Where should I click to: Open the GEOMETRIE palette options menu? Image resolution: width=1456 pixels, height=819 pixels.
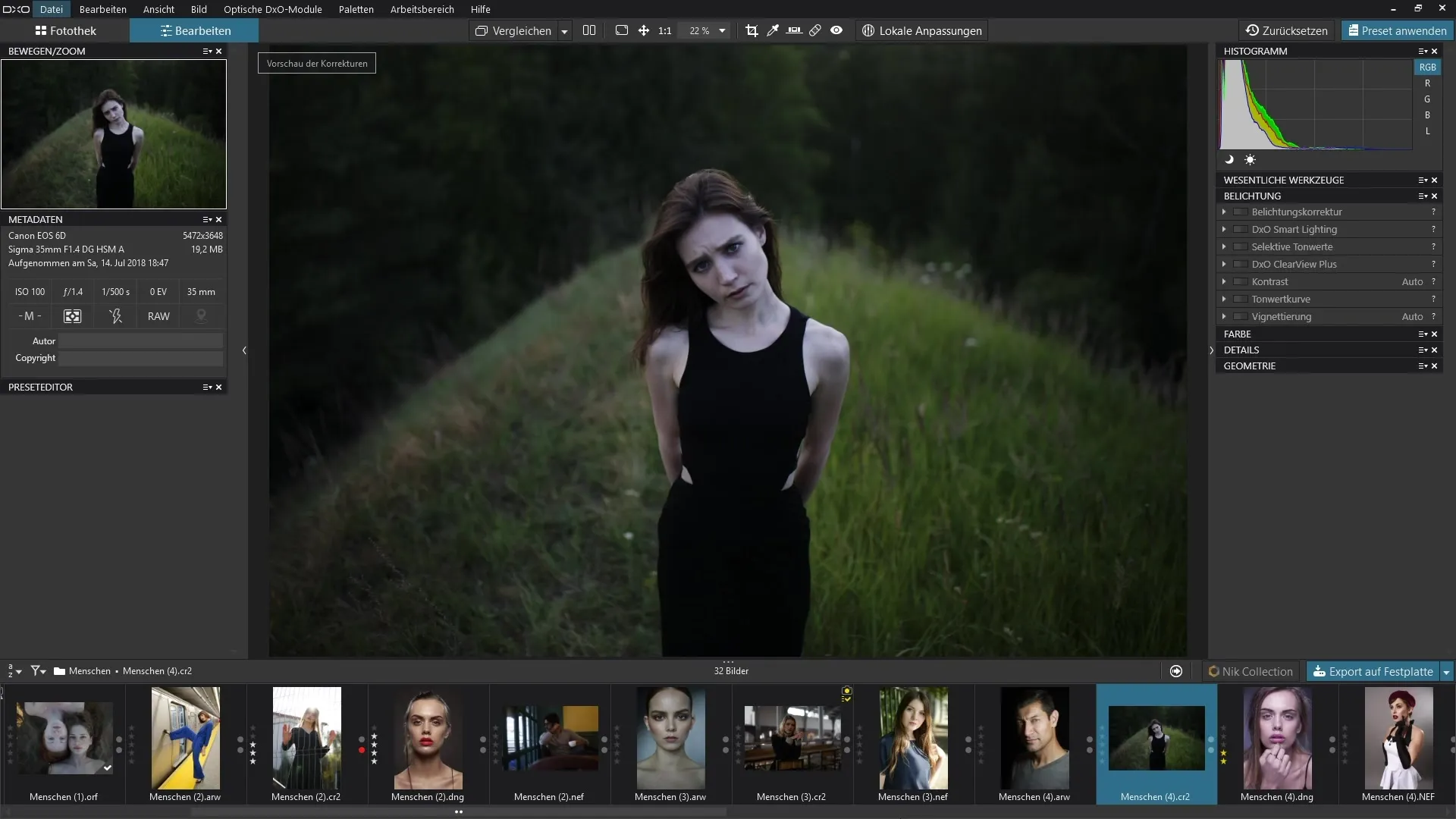[1423, 366]
